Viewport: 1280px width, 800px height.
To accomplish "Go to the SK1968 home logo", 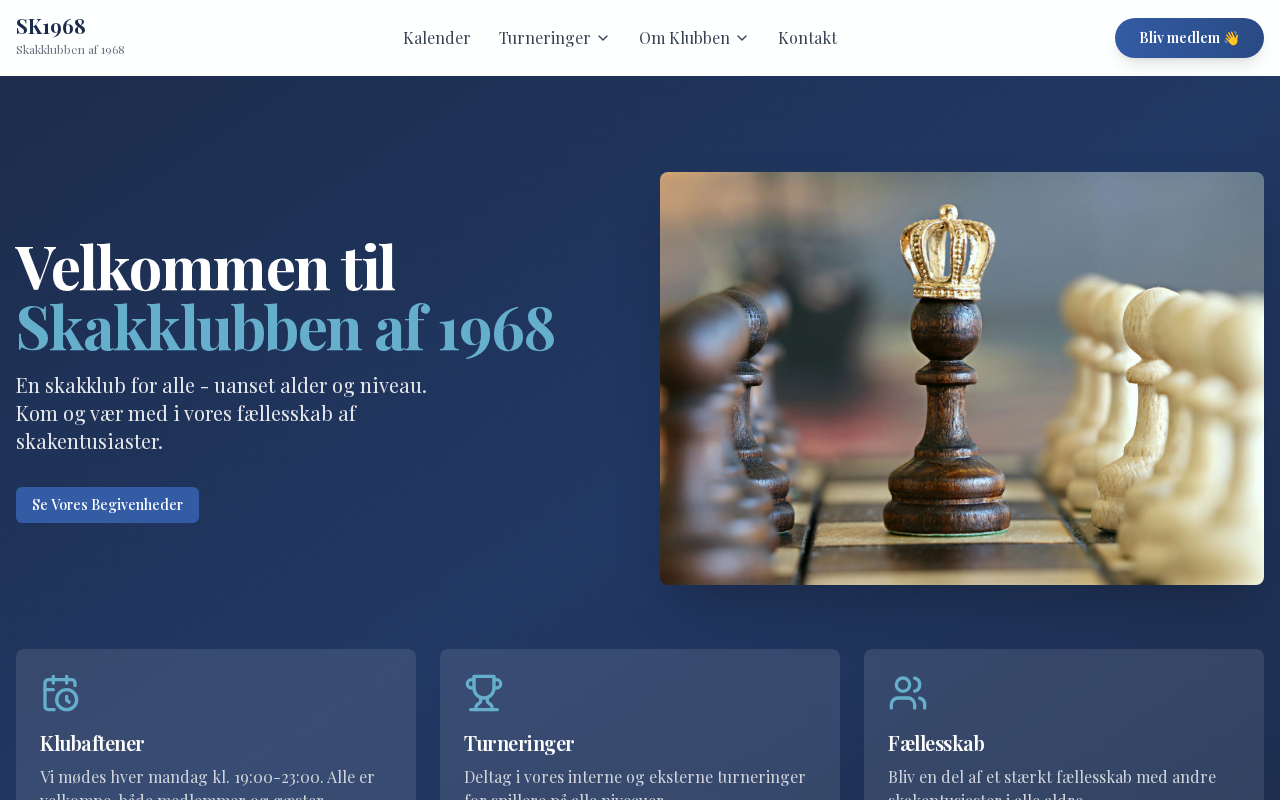I will (x=51, y=26).
